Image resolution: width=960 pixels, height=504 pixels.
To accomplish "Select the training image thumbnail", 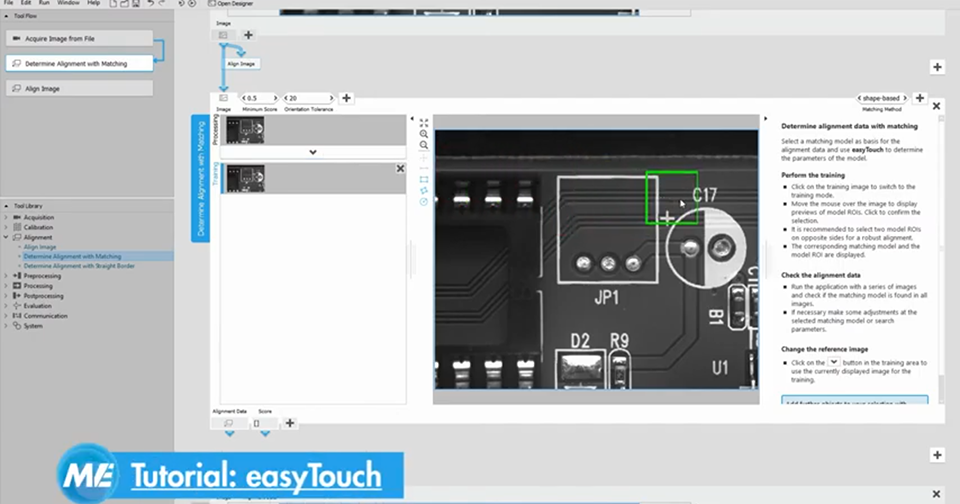I will [246, 179].
